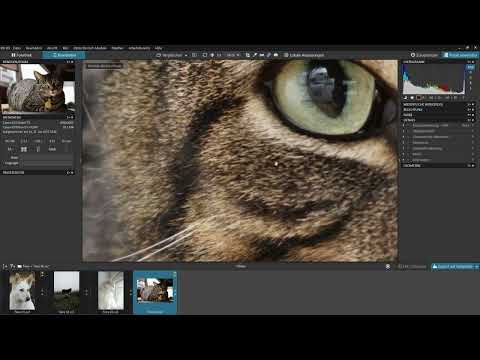
Task: Open Lokale Anpassungen local adjustments
Action: 304,55
